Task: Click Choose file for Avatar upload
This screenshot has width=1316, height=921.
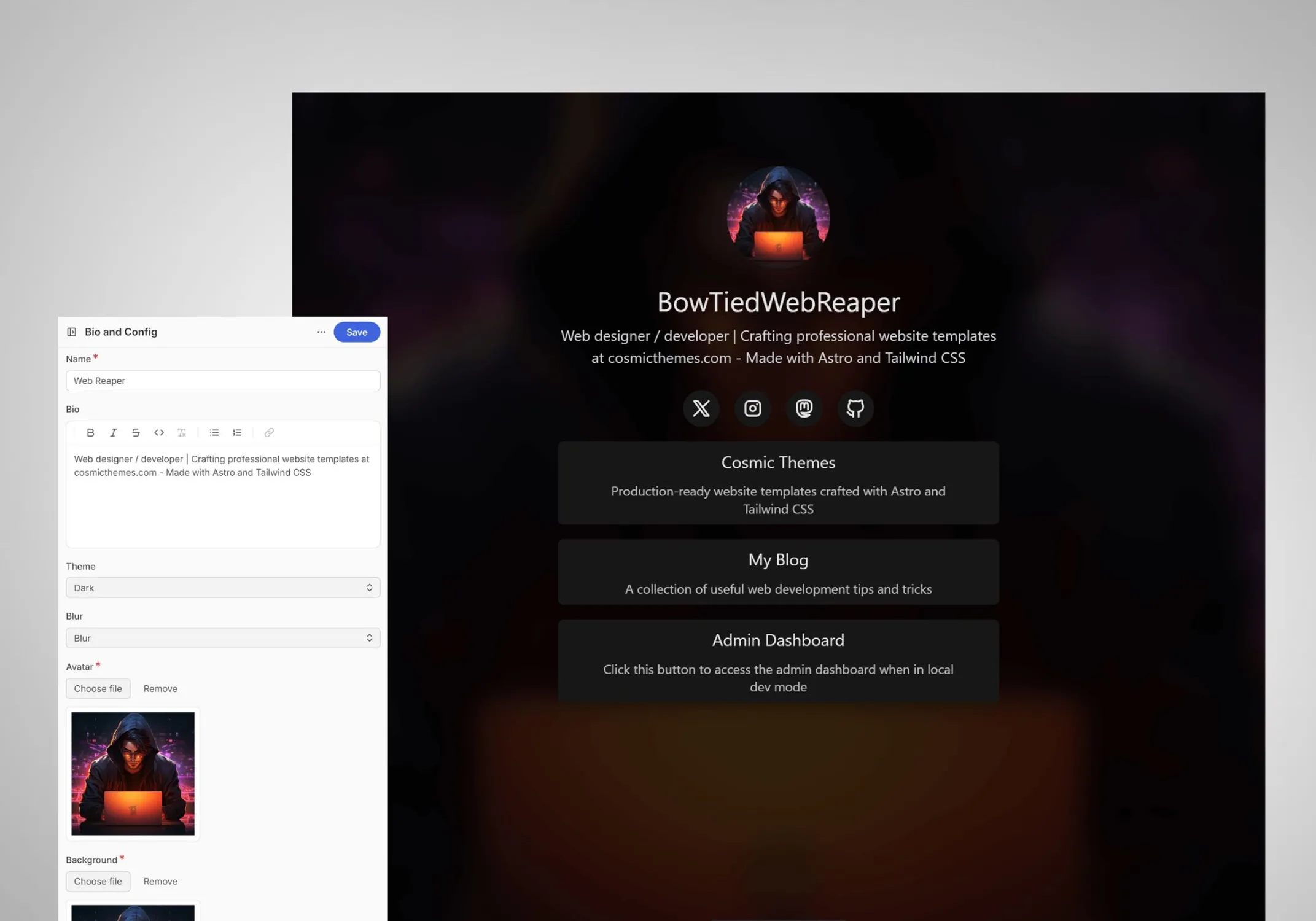Action: tap(97, 688)
